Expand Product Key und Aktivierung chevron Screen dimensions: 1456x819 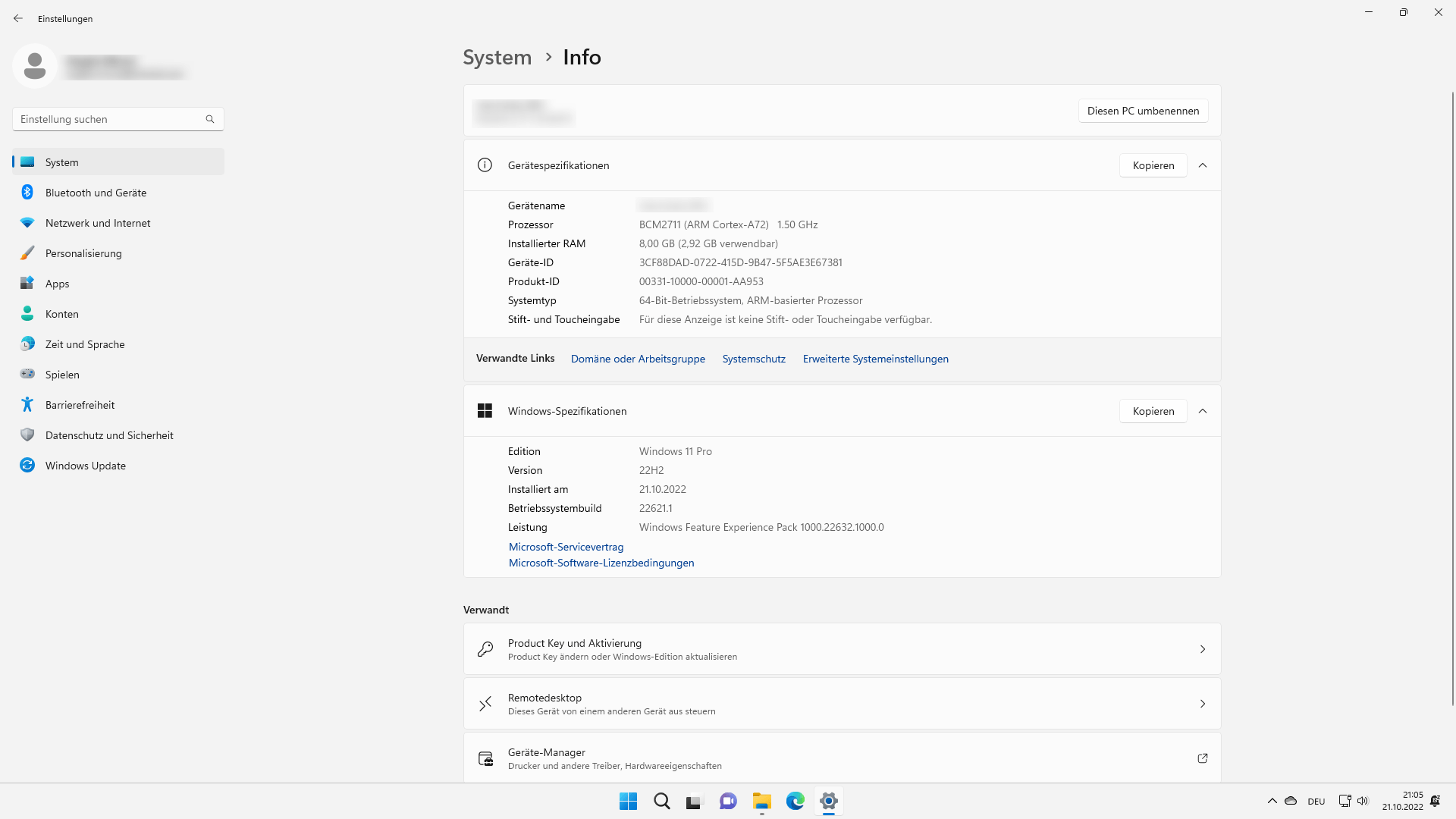(1203, 649)
